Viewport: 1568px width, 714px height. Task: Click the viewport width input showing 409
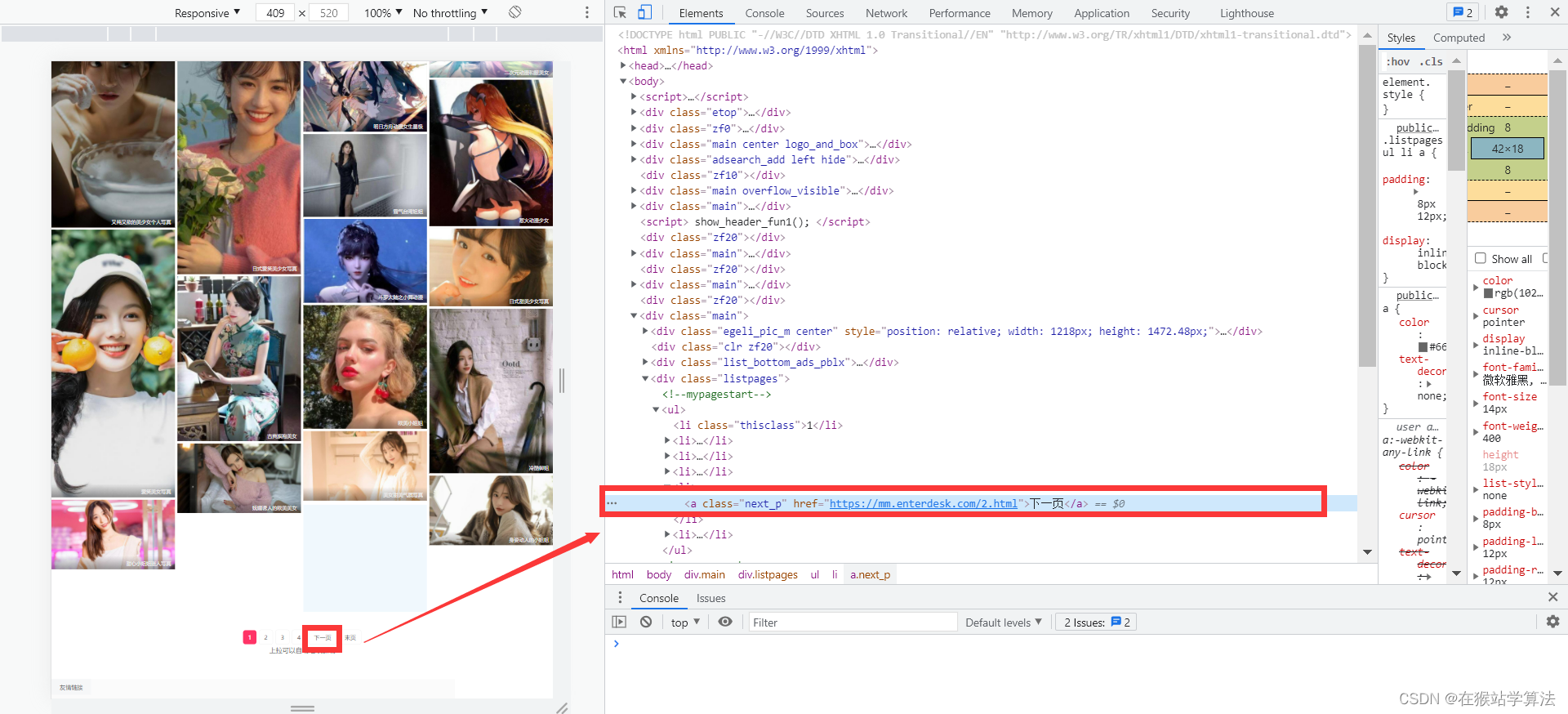tap(275, 13)
